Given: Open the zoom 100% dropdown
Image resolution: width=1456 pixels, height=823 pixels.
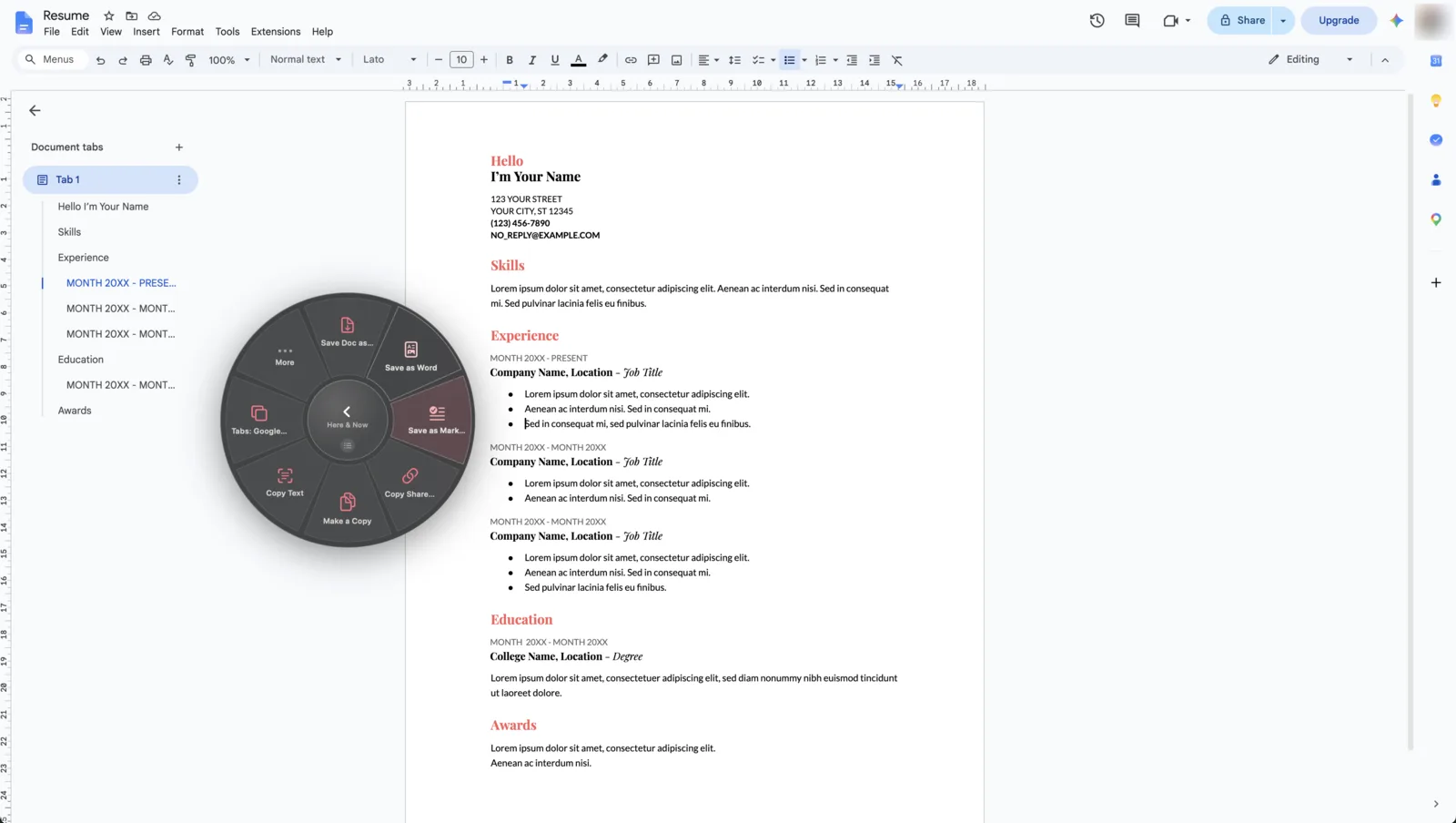Looking at the screenshot, I should tap(229, 60).
